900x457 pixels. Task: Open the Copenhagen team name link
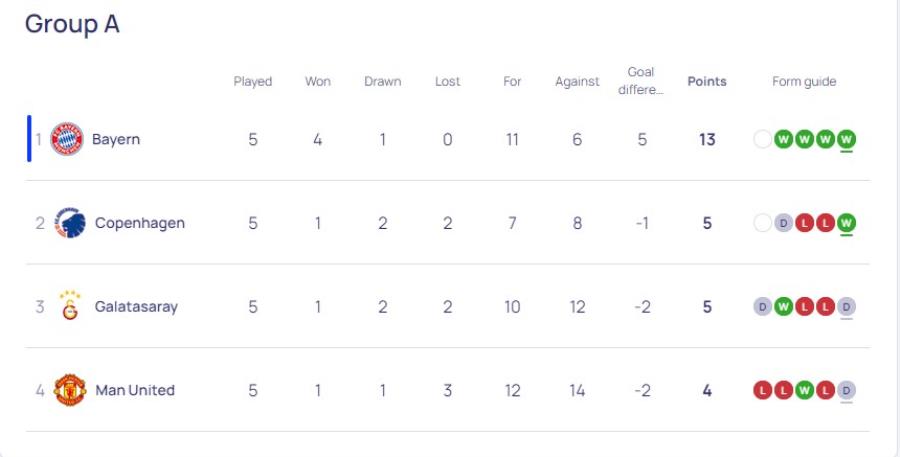pyautogui.click(x=140, y=223)
